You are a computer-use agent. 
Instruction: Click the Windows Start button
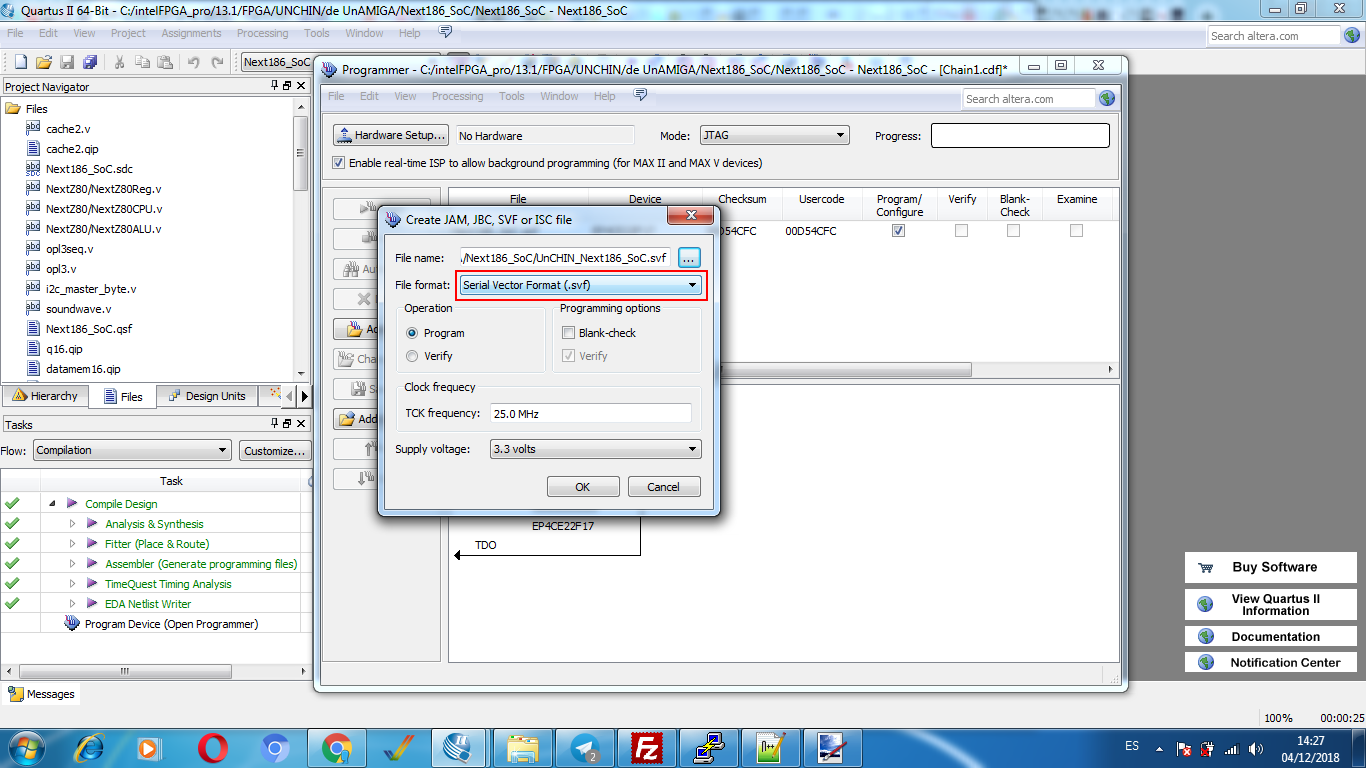coord(24,747)
